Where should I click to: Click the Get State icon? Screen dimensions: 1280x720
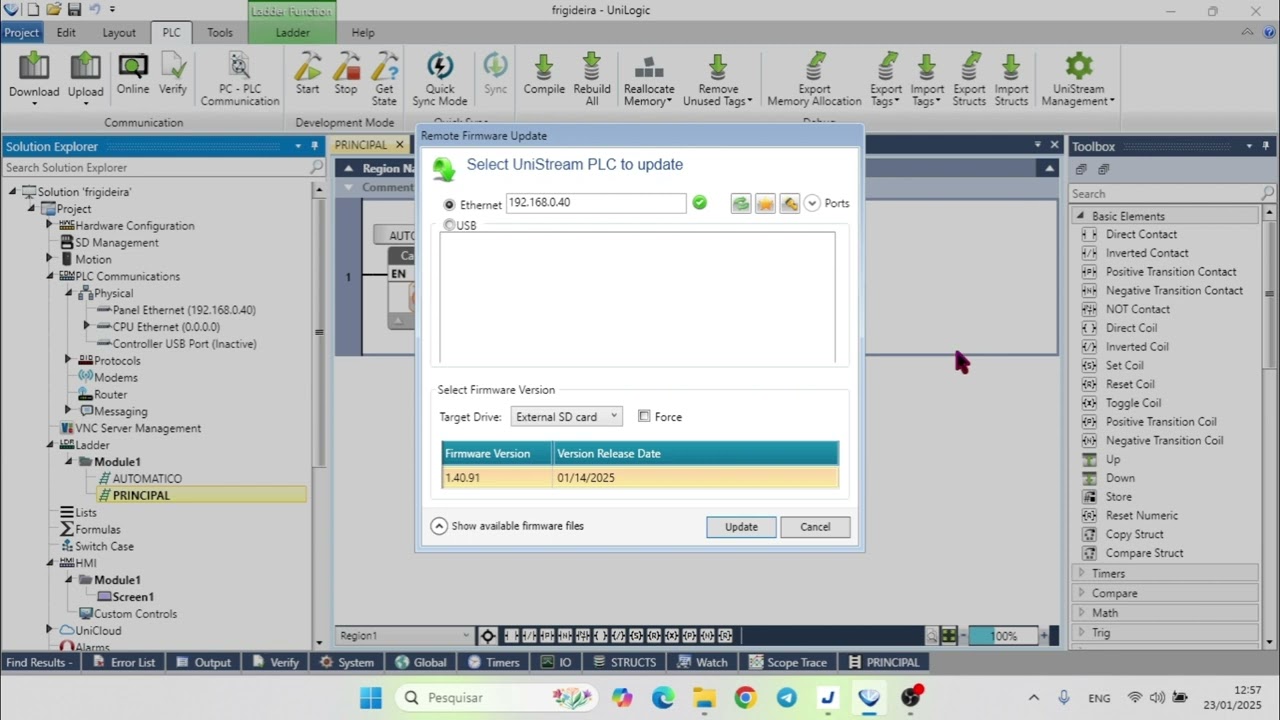(385, 80)
